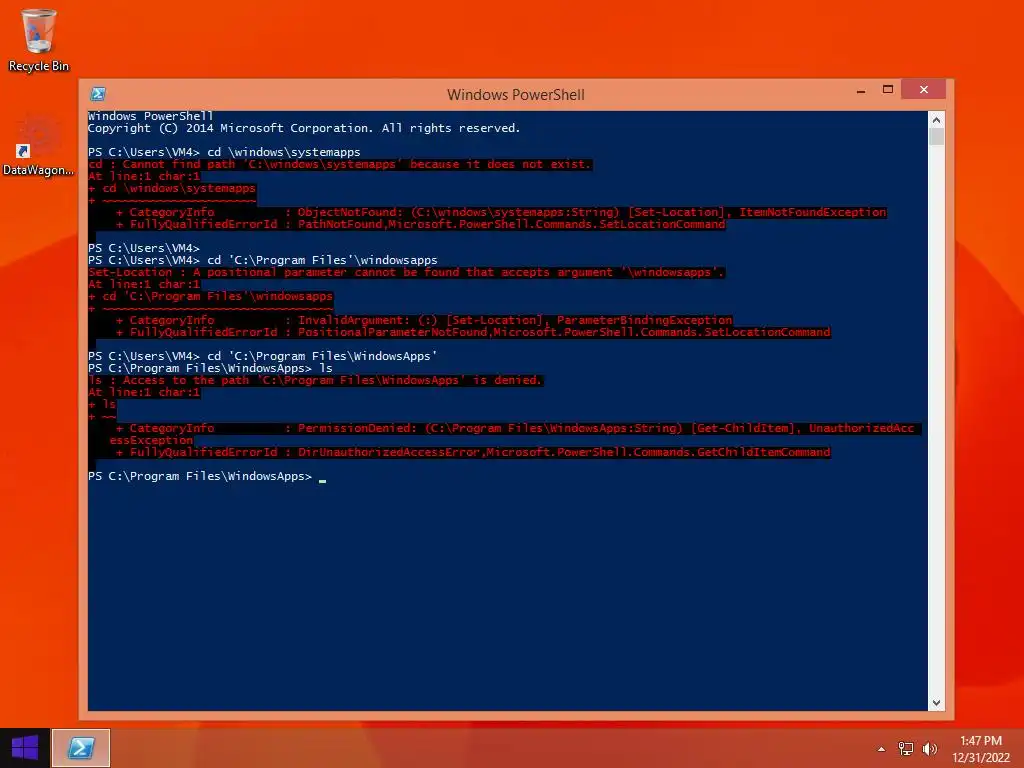
Task: Open the taskbar clock showing 1:47 PM
Action: pyautogui.click(x=981, y=741)
